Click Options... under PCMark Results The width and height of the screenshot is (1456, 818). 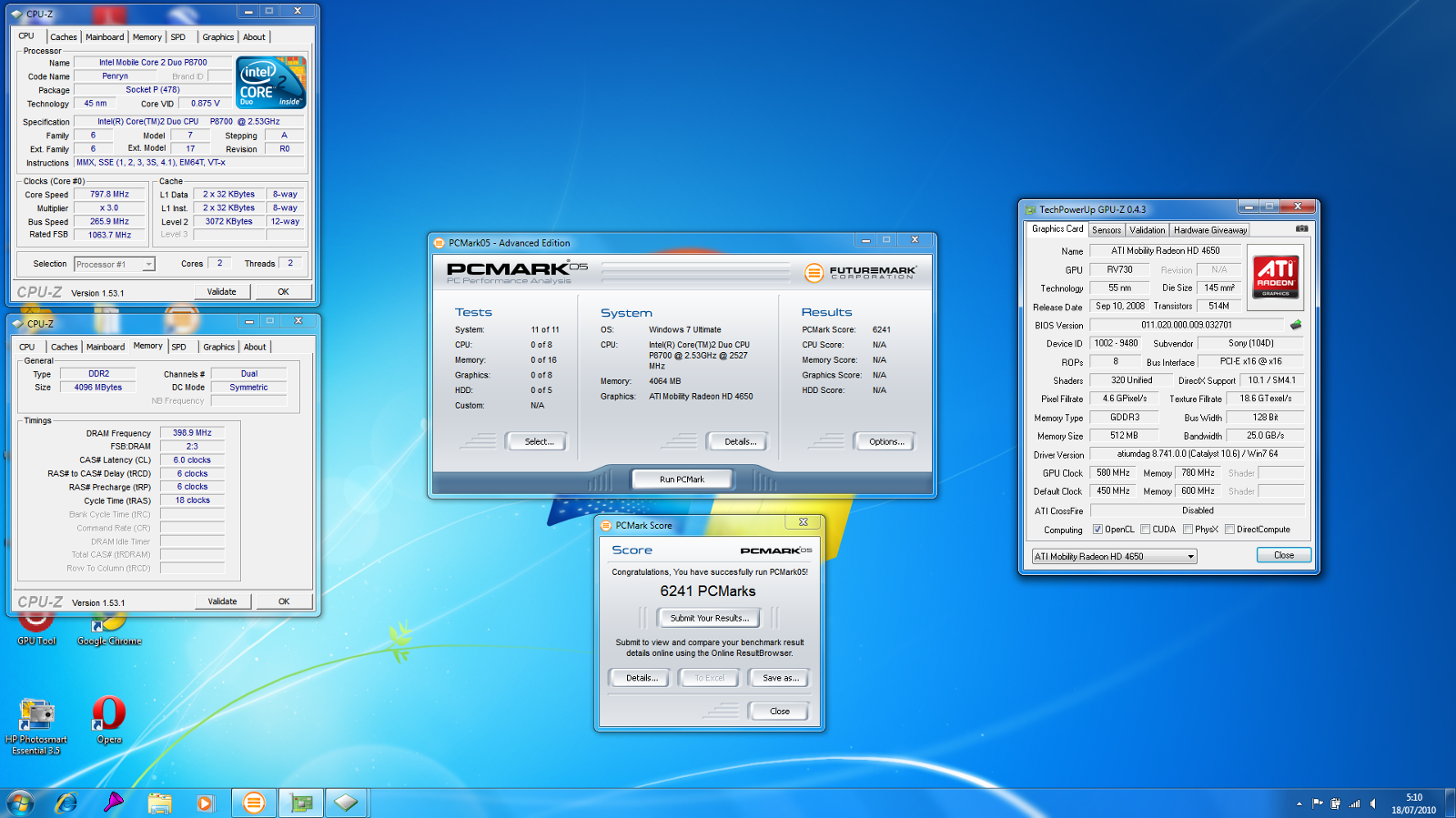(885, 441)
